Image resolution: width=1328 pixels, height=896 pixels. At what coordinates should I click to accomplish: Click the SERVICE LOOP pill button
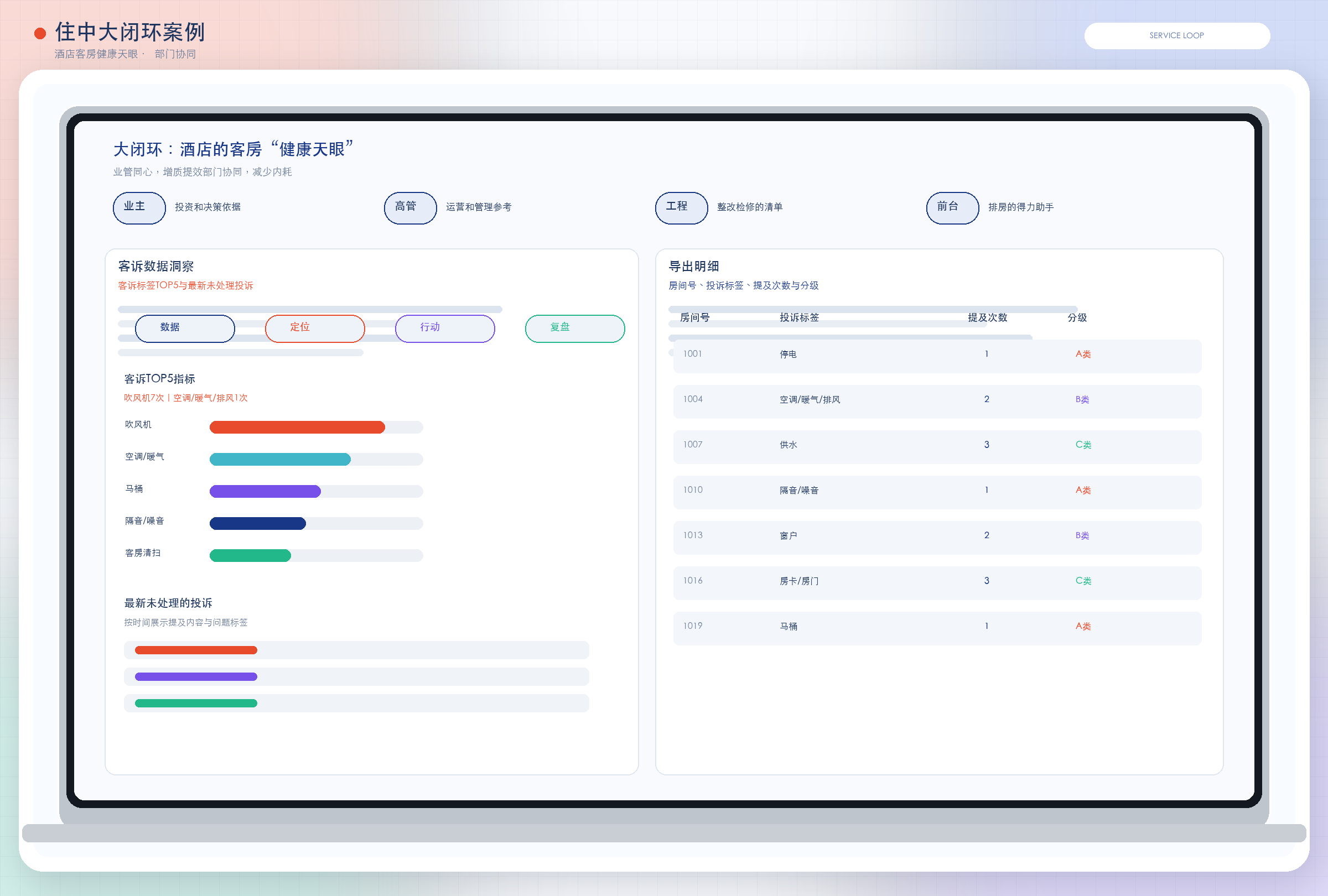(x=1176, y=35)
